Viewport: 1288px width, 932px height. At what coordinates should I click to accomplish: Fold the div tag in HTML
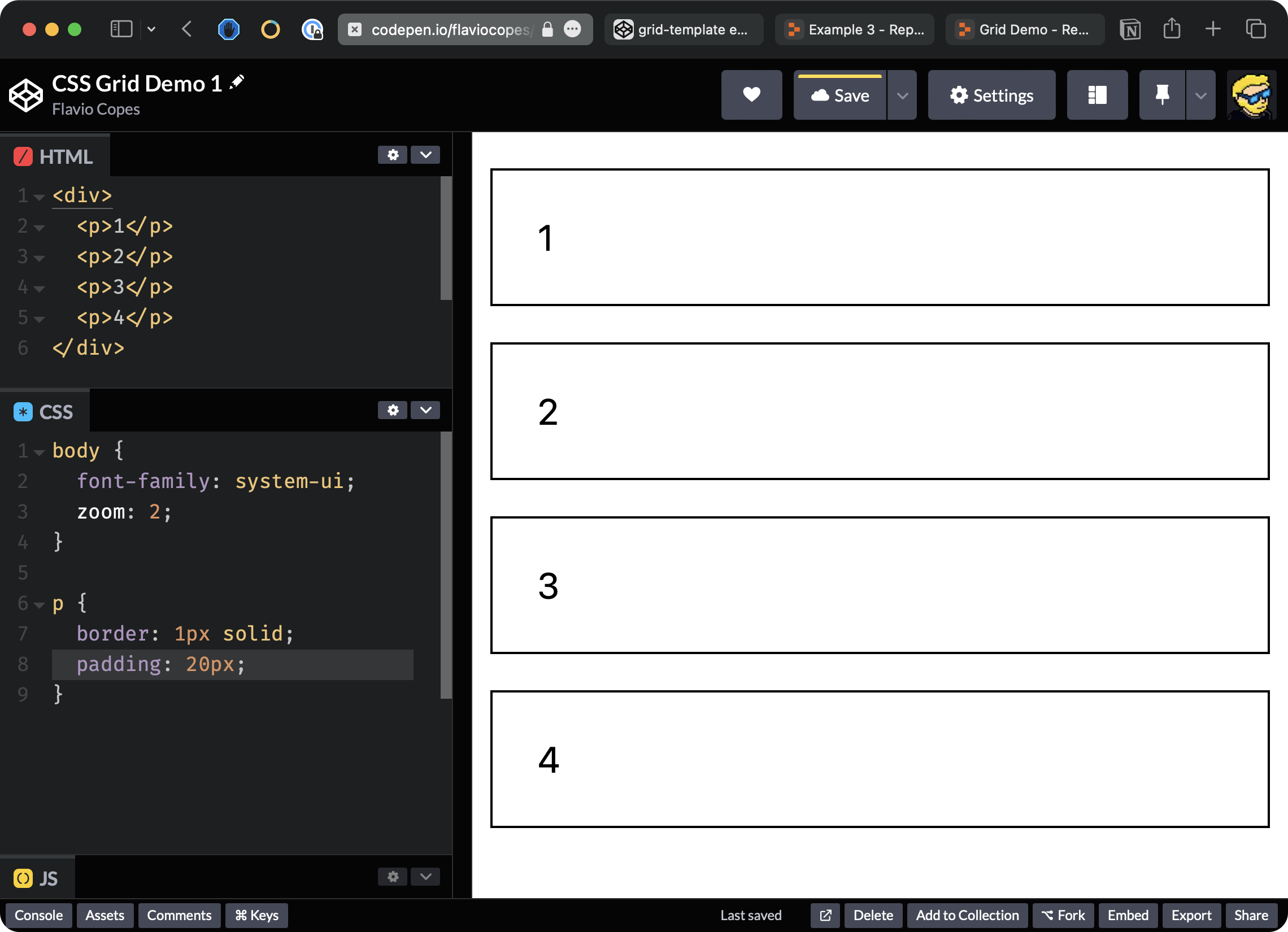pyautogui.click(x=39, y=198)
